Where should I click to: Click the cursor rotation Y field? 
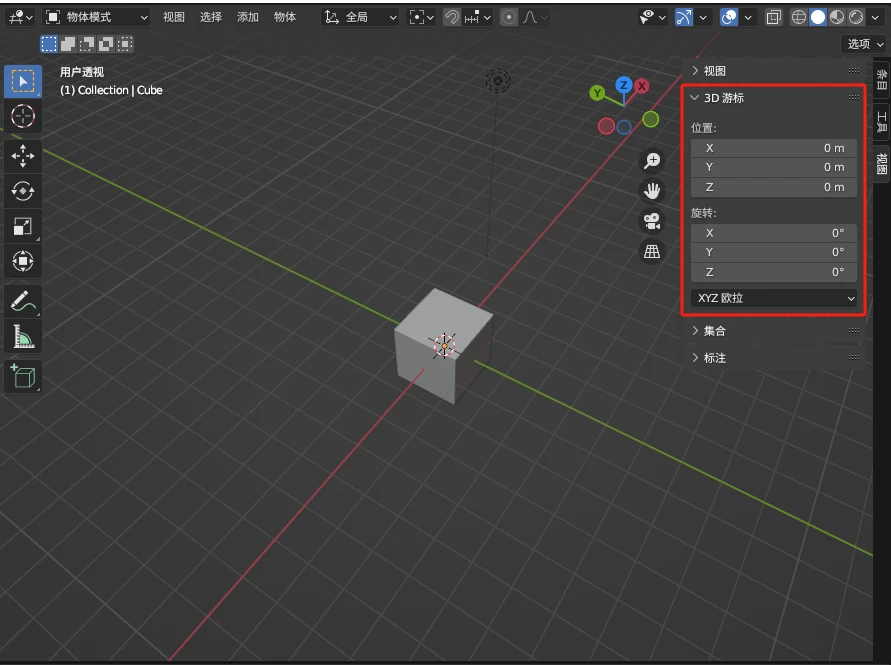coord(774,252)
